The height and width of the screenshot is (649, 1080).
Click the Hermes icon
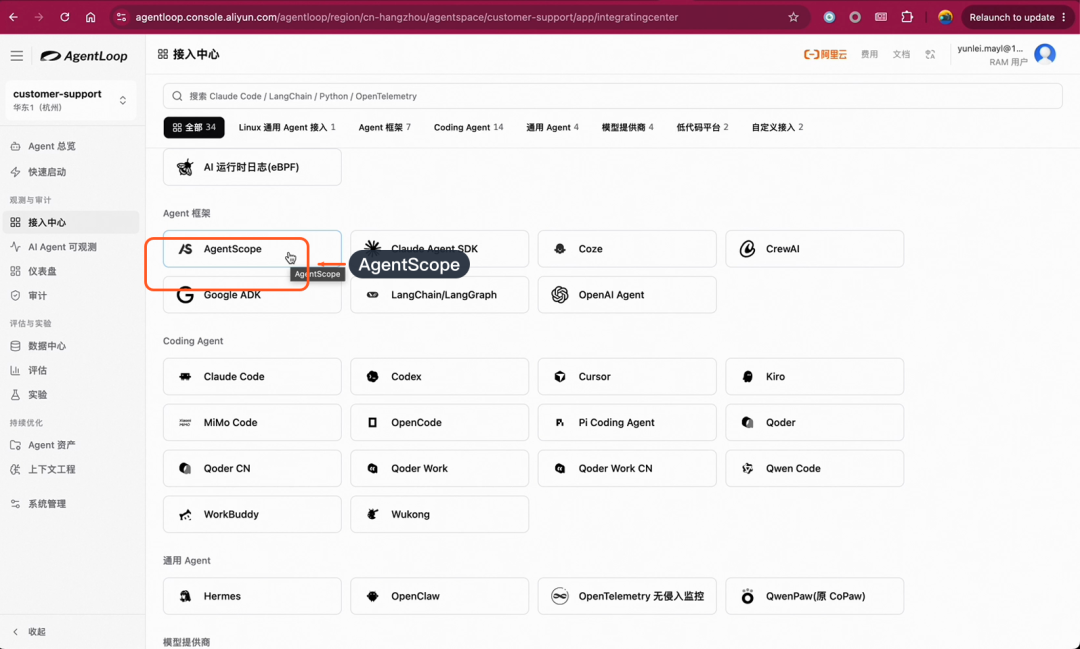pyautogui.click(x=185, y=597)
